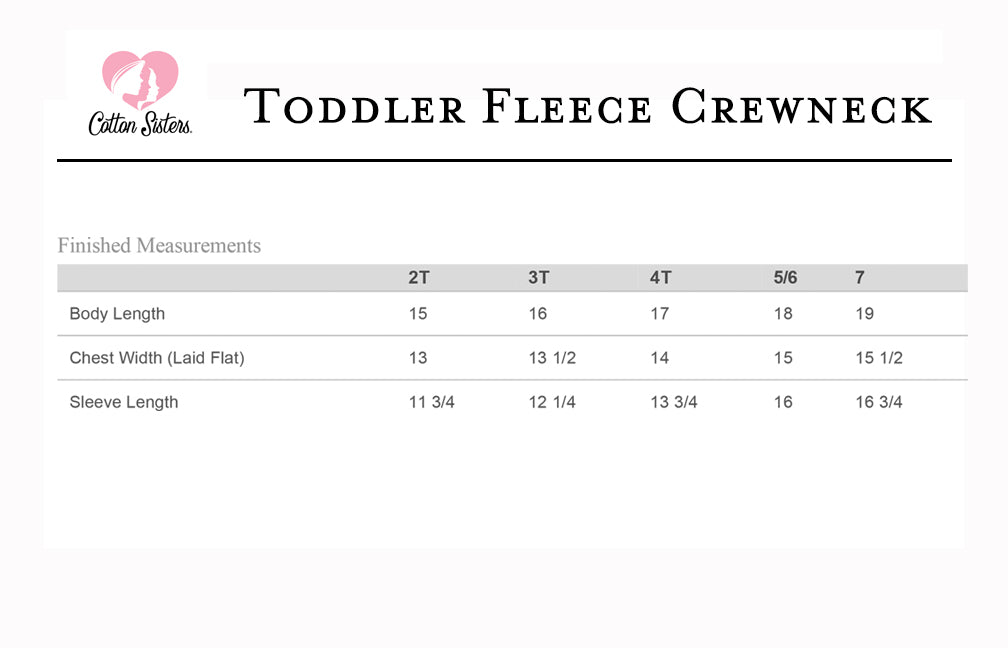Screen dimensions: 1008x648
Task: Click the Sleeve Length row label
Action: tap(124, 402)
